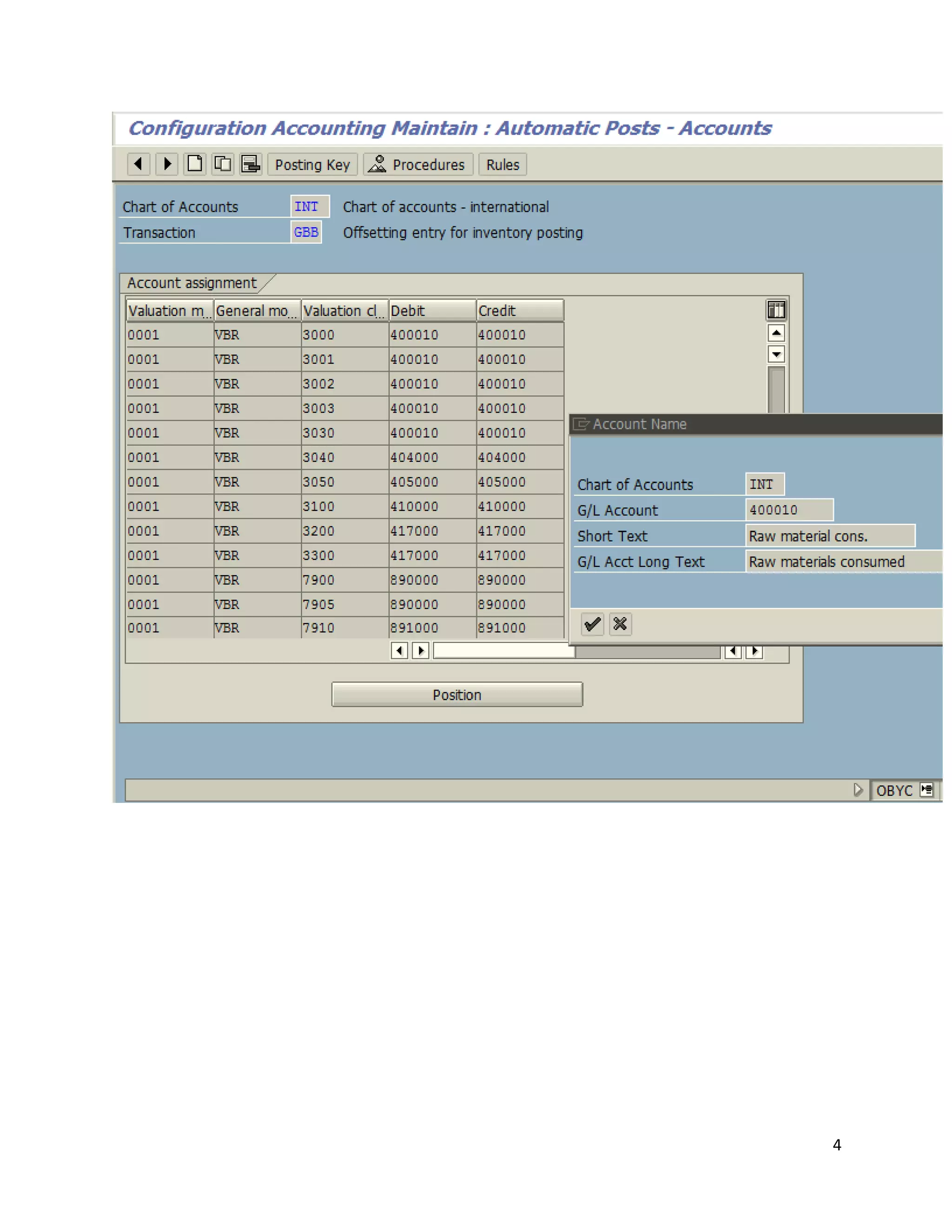
Task: Open the Rules button
Action: 502,165
